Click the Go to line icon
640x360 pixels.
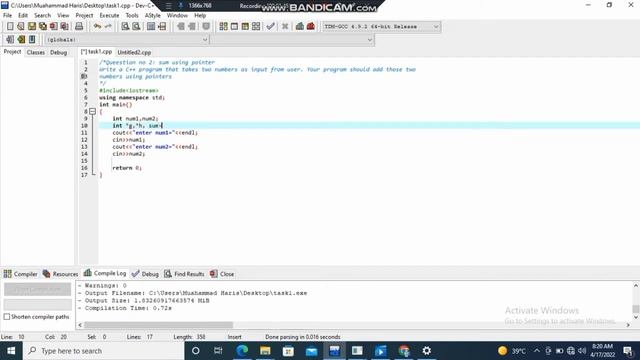(162, 27)
